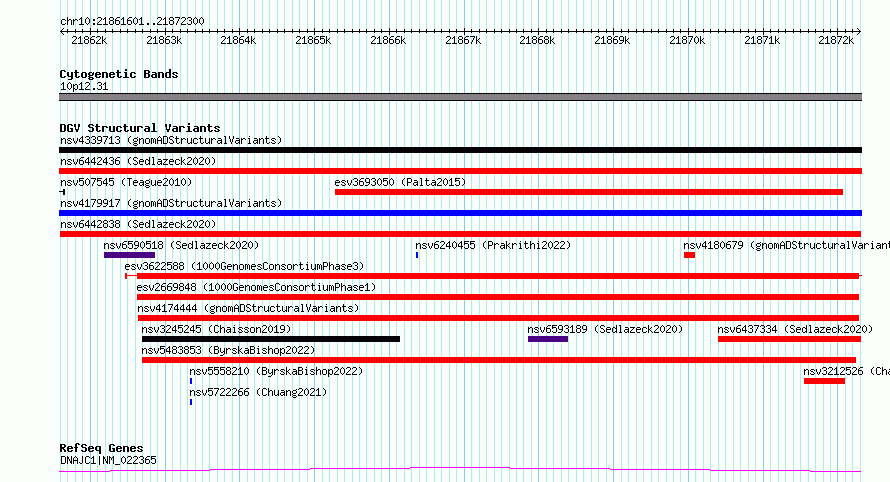
Task: Select the gray 10p12.31 cytogenetic band bar
Action: 460,97
